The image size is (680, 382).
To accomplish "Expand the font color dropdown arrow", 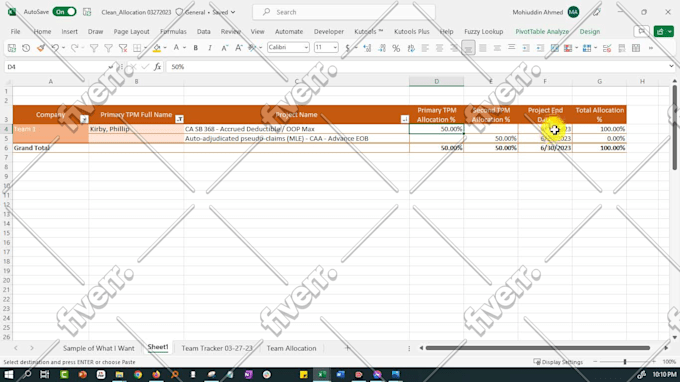I will click(184, 48).
